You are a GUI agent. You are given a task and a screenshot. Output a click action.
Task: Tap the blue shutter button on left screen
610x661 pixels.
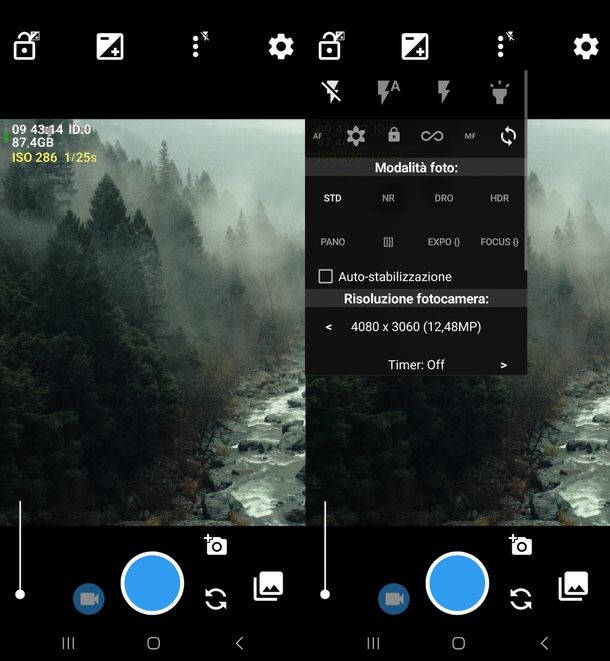pos(152,583)
